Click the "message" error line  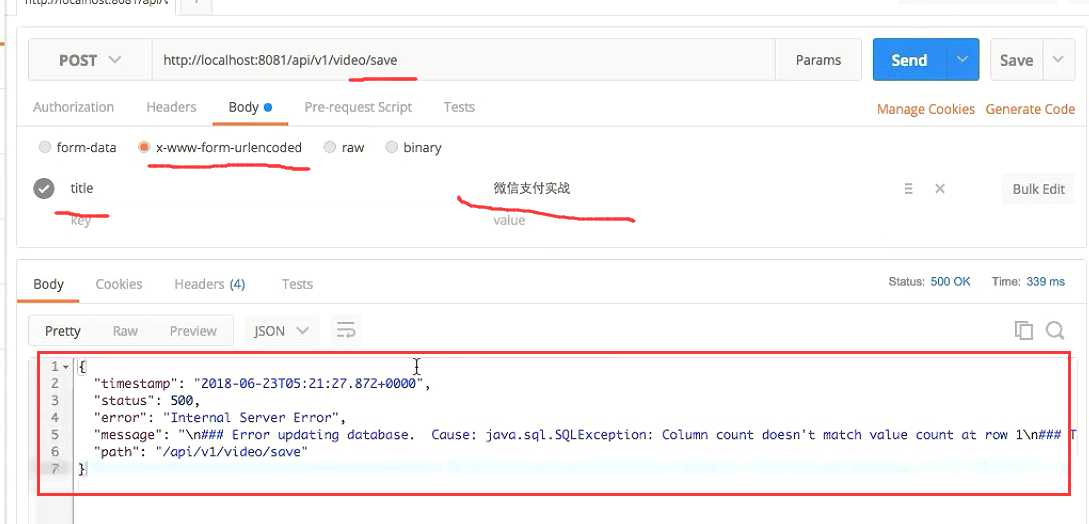coord(585,435)
